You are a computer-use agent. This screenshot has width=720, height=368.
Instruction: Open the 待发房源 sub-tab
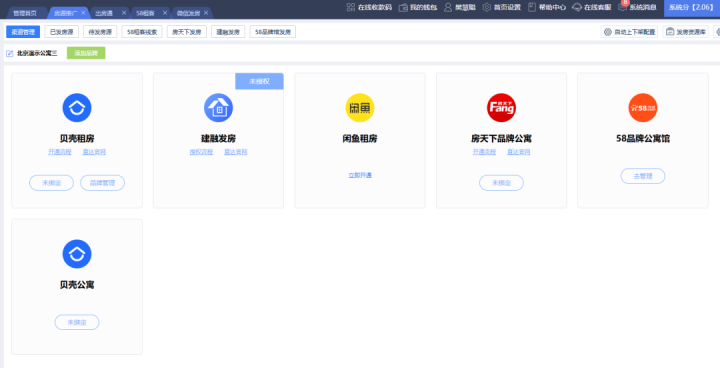pos(100,32)
